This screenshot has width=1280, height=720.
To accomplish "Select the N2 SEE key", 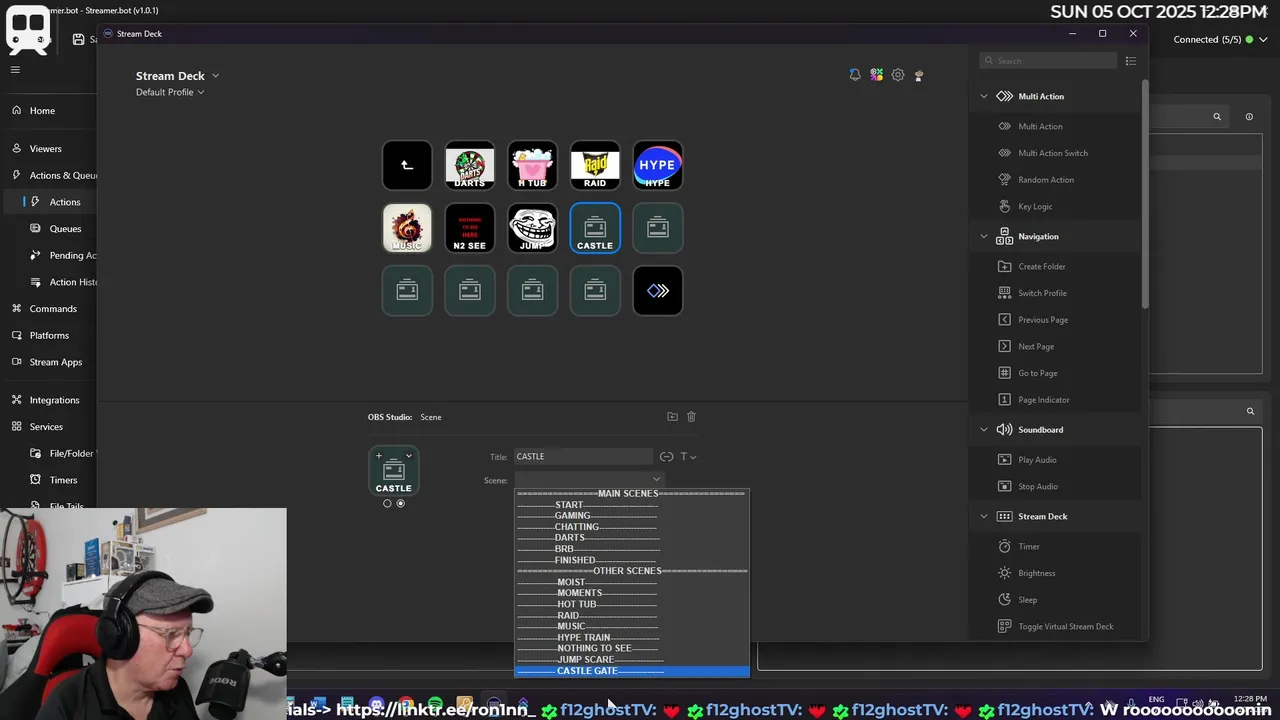I will coord(470,228).
